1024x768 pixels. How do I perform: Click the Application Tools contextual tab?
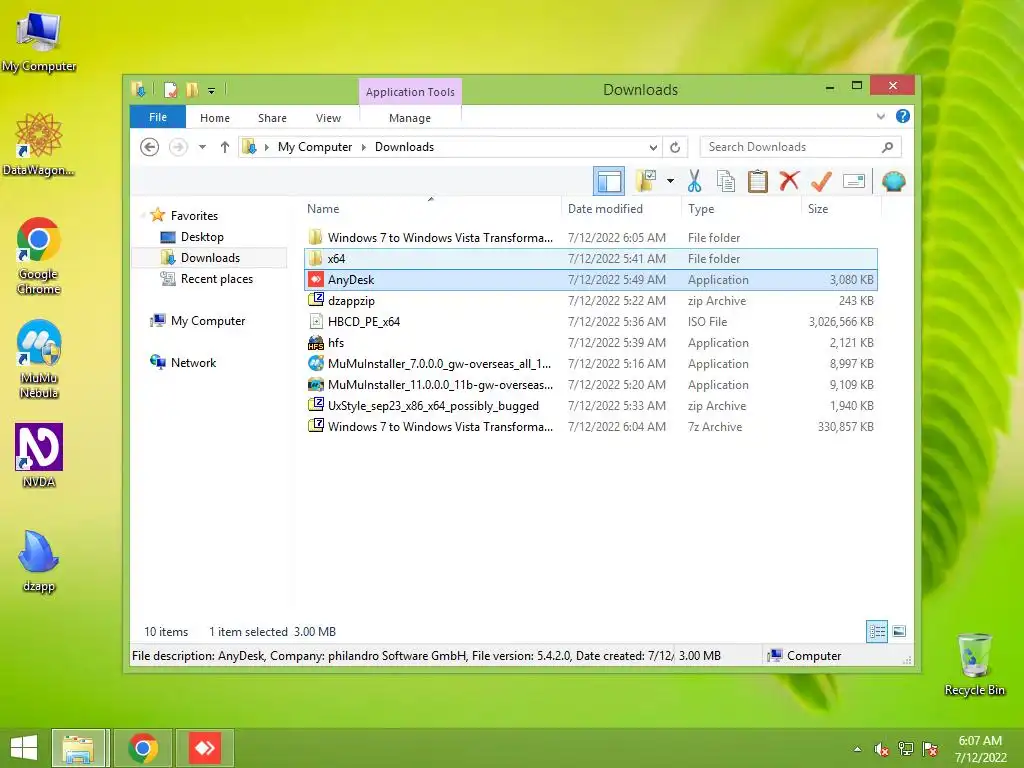point(410,91)
